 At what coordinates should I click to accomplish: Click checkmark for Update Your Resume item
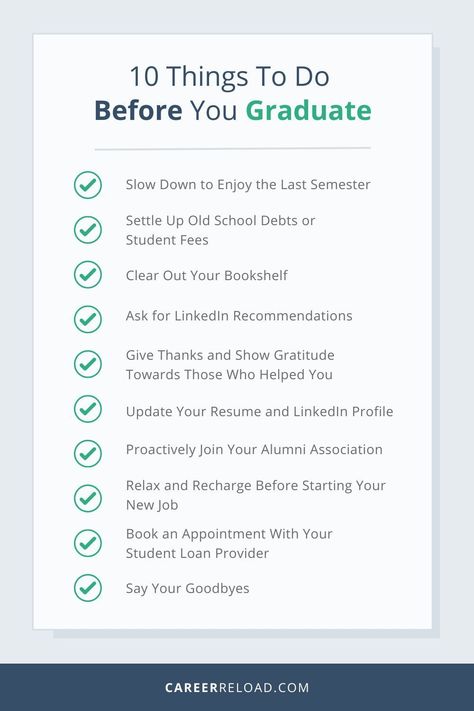click(88, 409)
